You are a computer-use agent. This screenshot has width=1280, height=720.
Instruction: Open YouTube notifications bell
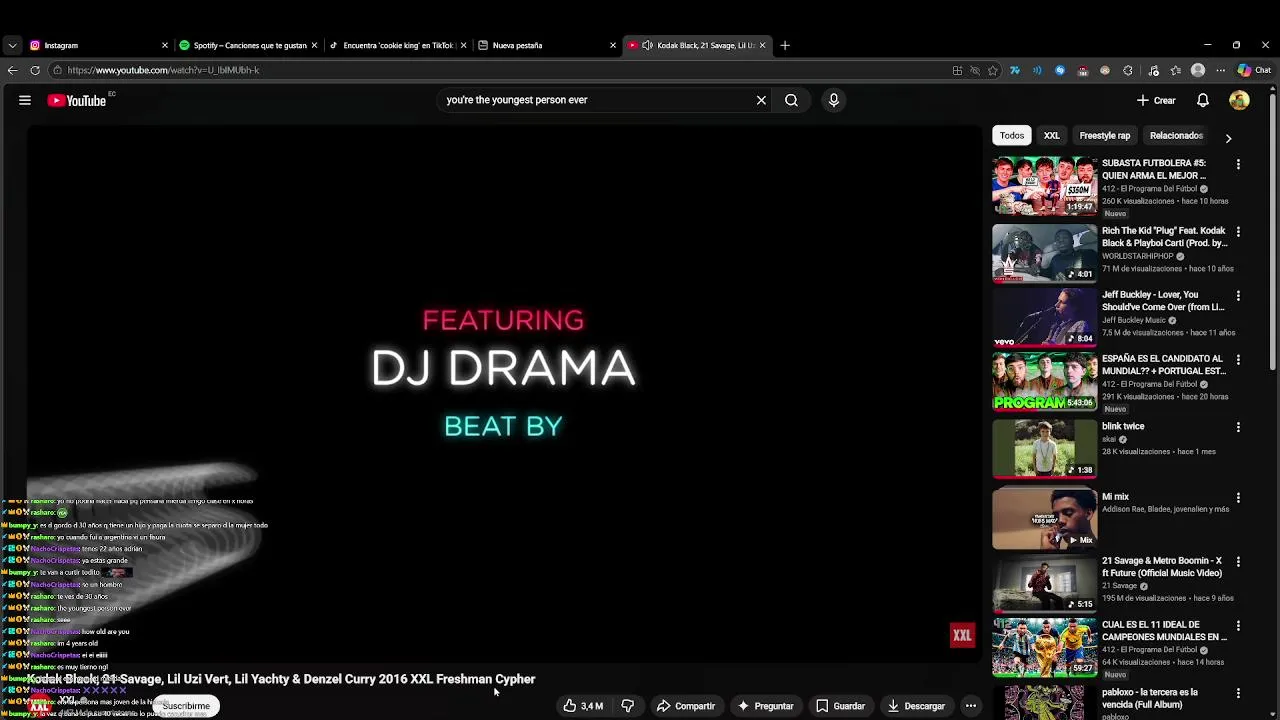[1203, 100]
